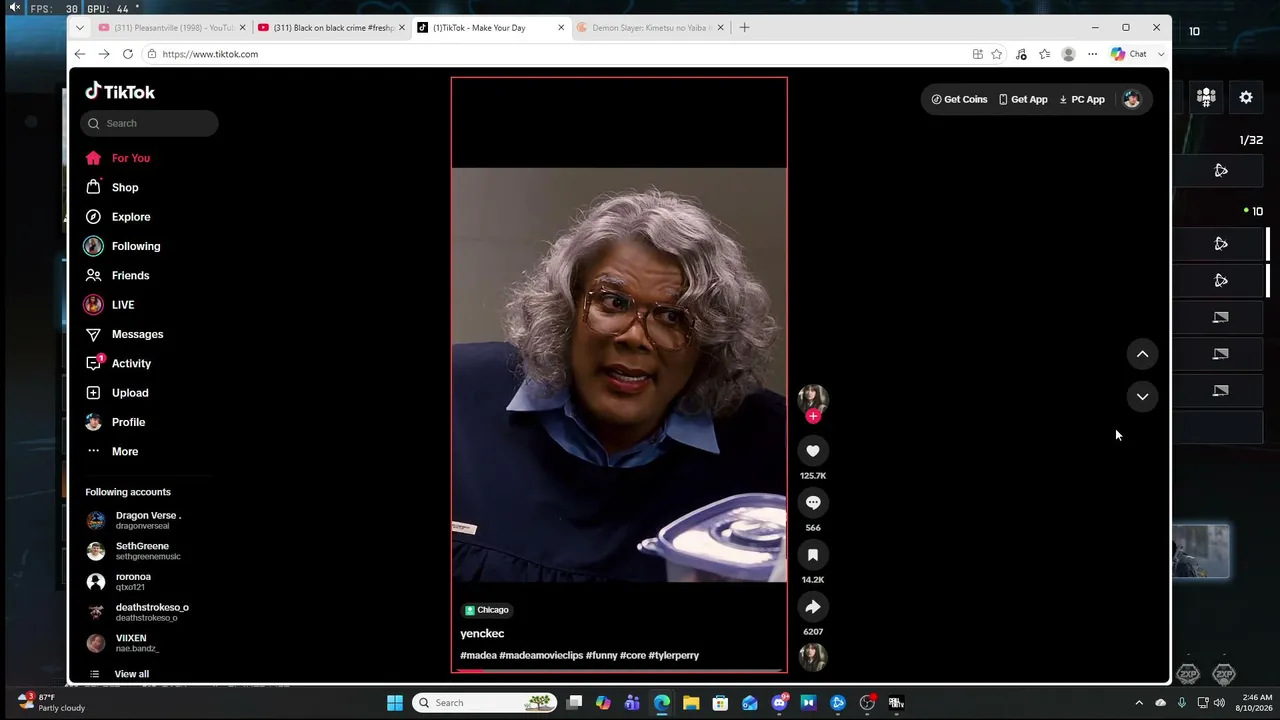Screen dimensions: 1280x720
Task: Open the #madeamovieclips hashtag
Action: (541, 656)
